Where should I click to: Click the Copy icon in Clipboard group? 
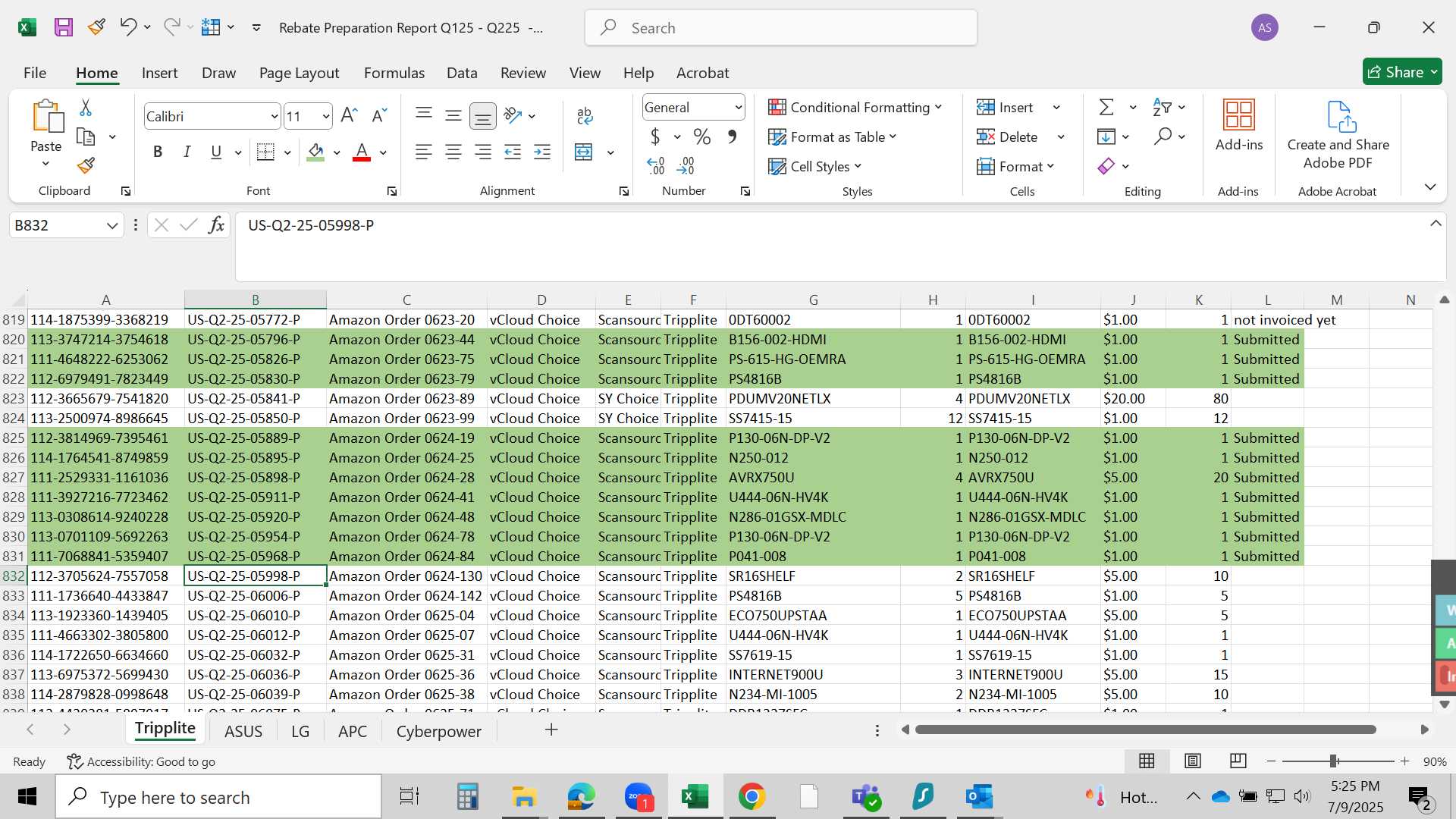point(86,137)
